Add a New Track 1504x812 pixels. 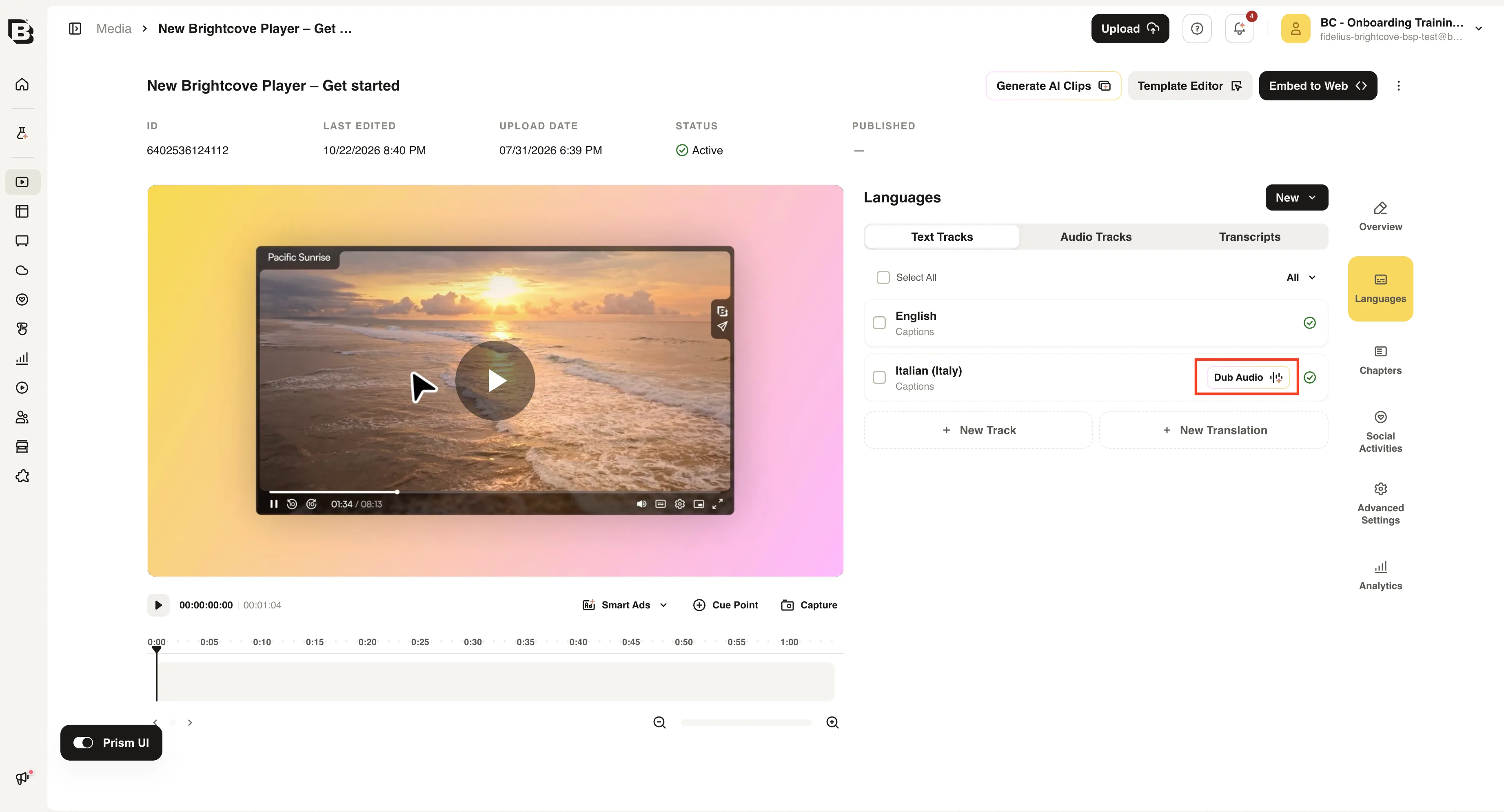(x=978, y=430)
